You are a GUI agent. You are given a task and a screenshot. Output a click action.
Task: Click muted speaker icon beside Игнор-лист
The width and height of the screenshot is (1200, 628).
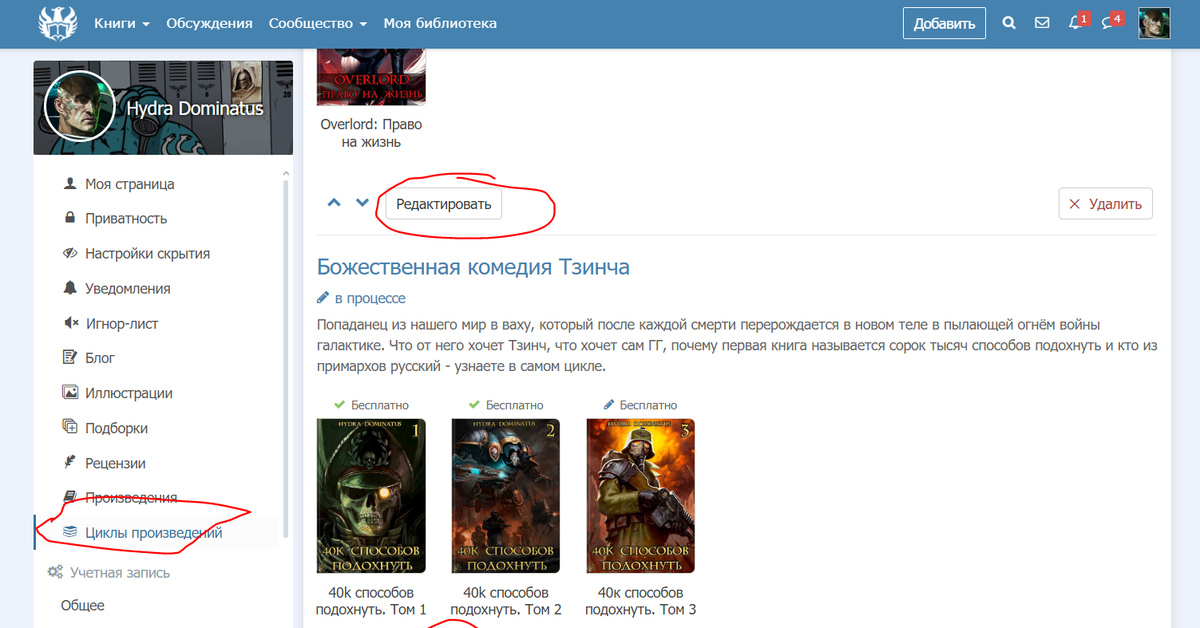(70, 323)
